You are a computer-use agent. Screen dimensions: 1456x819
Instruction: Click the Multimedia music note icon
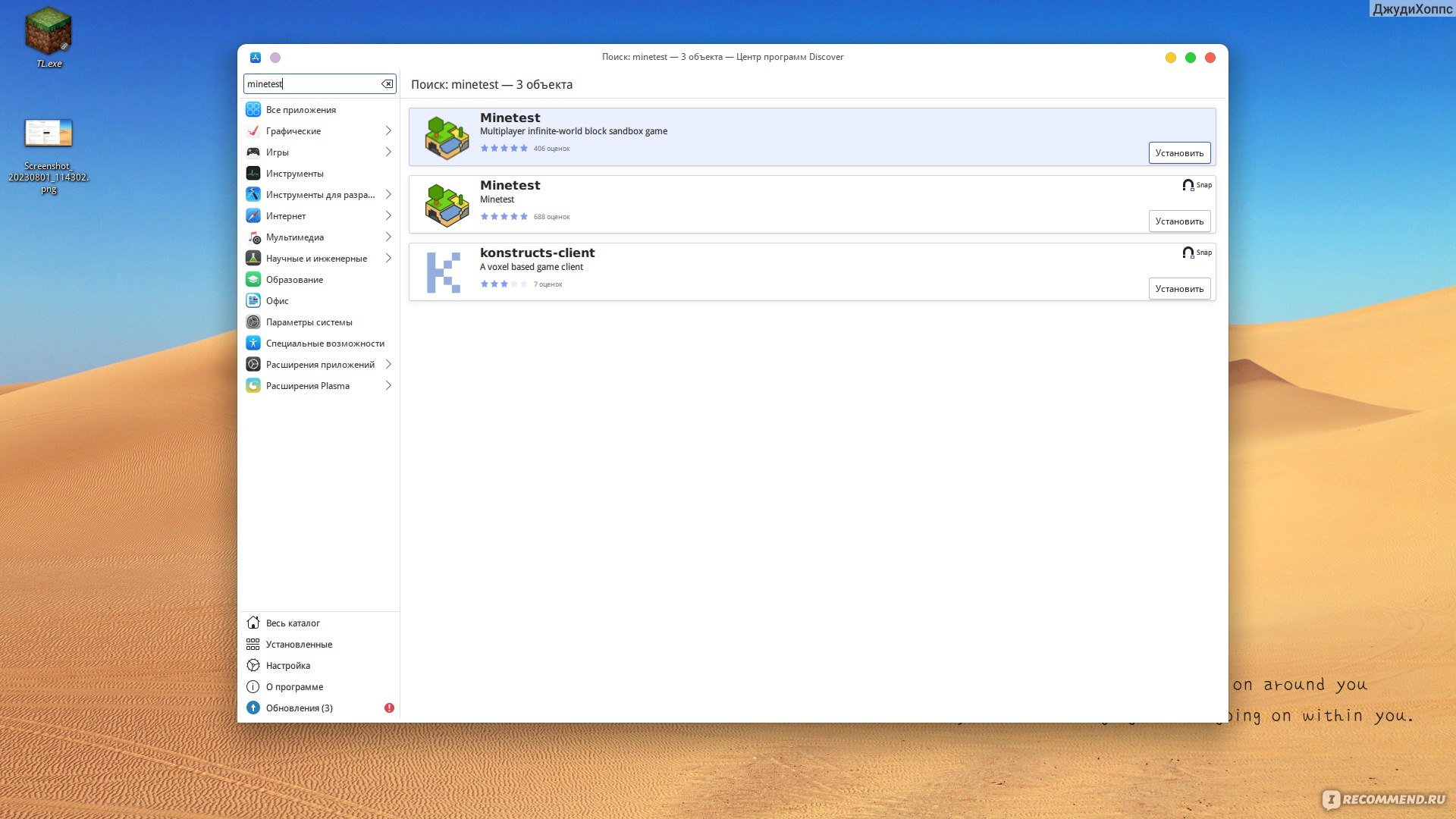[253, 237]
